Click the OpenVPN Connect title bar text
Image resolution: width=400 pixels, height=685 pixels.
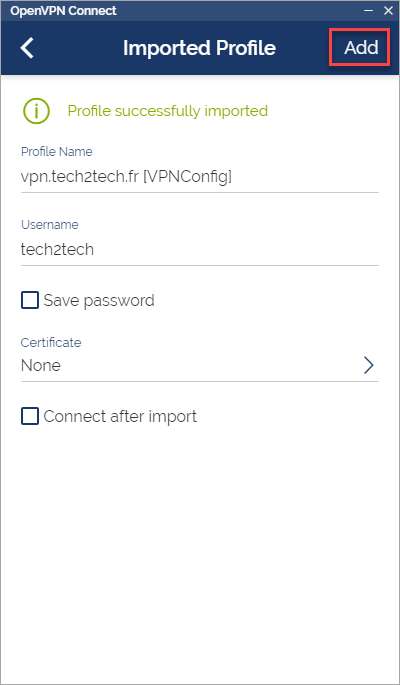[63, 11]
